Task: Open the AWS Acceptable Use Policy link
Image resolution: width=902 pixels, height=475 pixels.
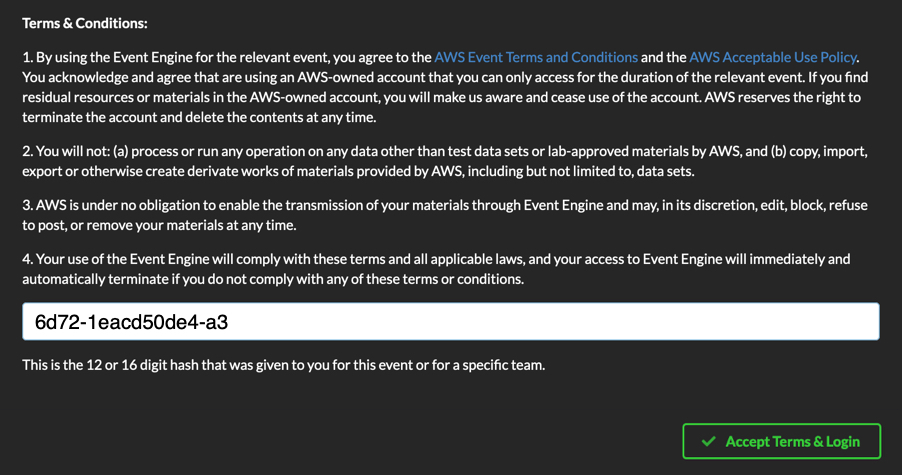Action: point(773,57)
